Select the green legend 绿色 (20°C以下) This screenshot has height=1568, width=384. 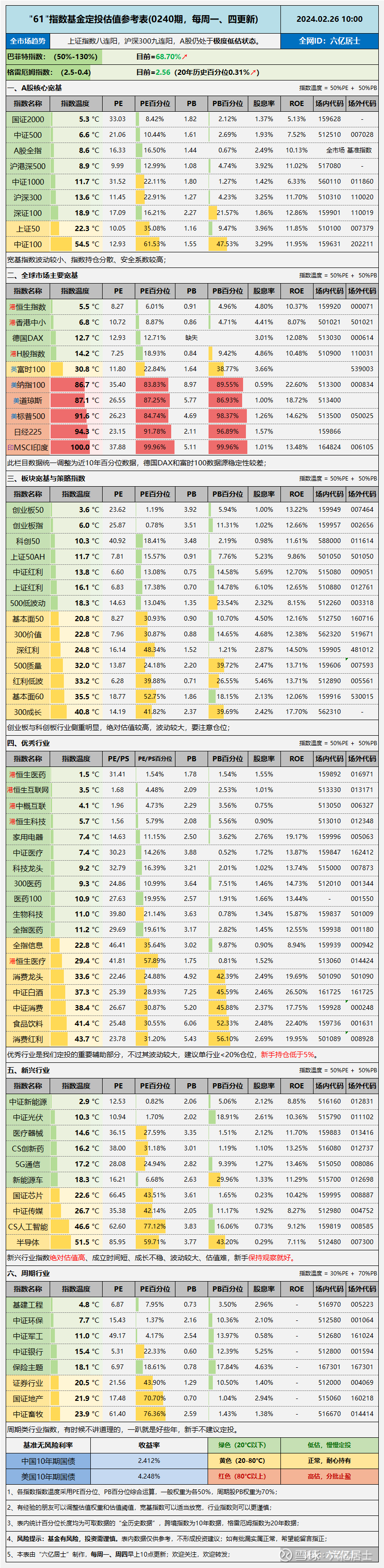point(242,1446)
